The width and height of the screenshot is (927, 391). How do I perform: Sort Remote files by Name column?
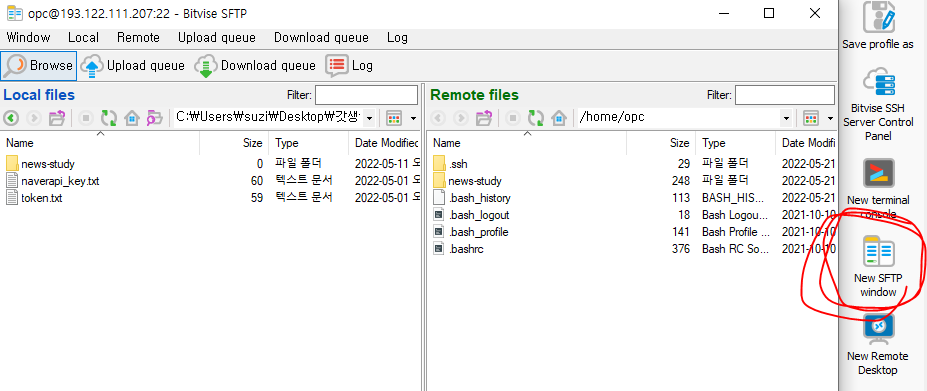tap(527, 143)
